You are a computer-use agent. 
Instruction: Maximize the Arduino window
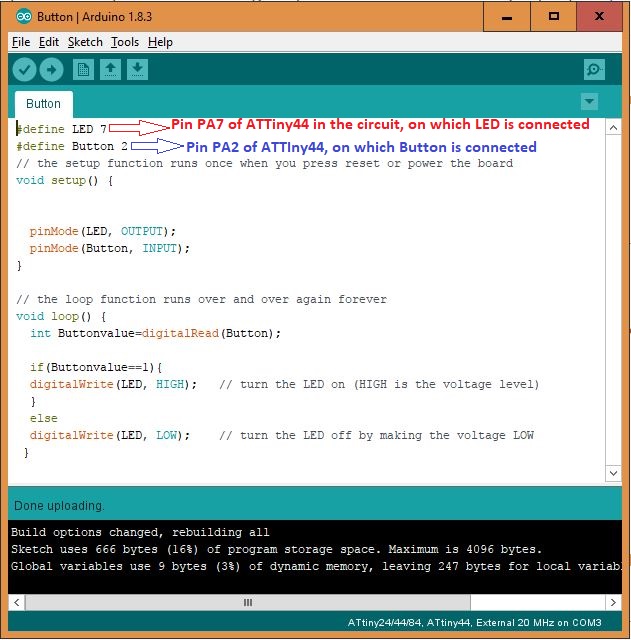[x=553, y=17]
